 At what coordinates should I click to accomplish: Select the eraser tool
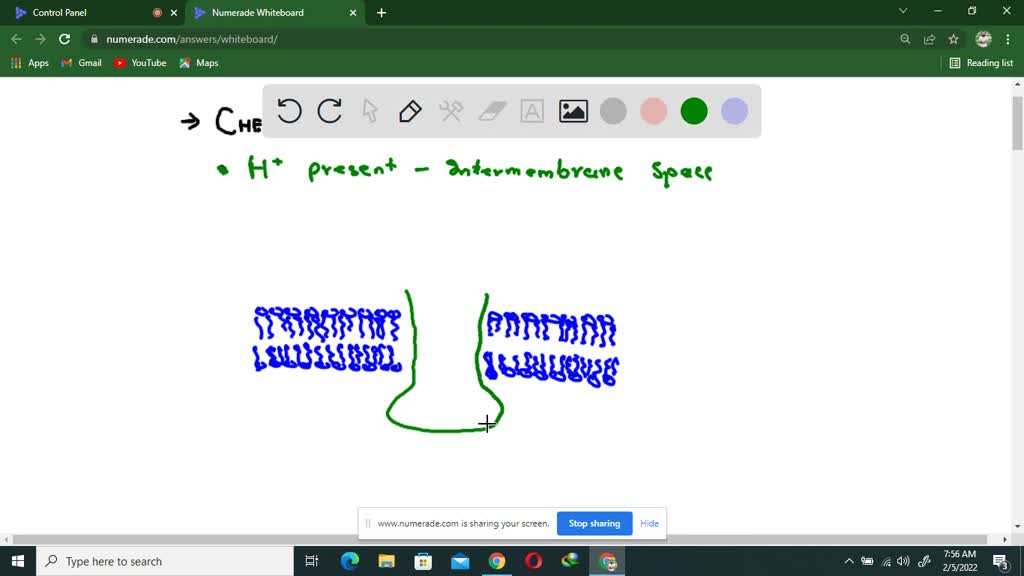[x=492, y=111]
